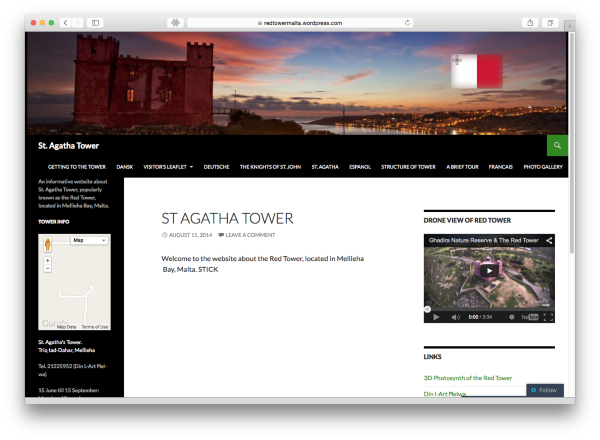Go to The Knights of St. John page
Viewport: 600px width, 440px height.
[270, 167]
